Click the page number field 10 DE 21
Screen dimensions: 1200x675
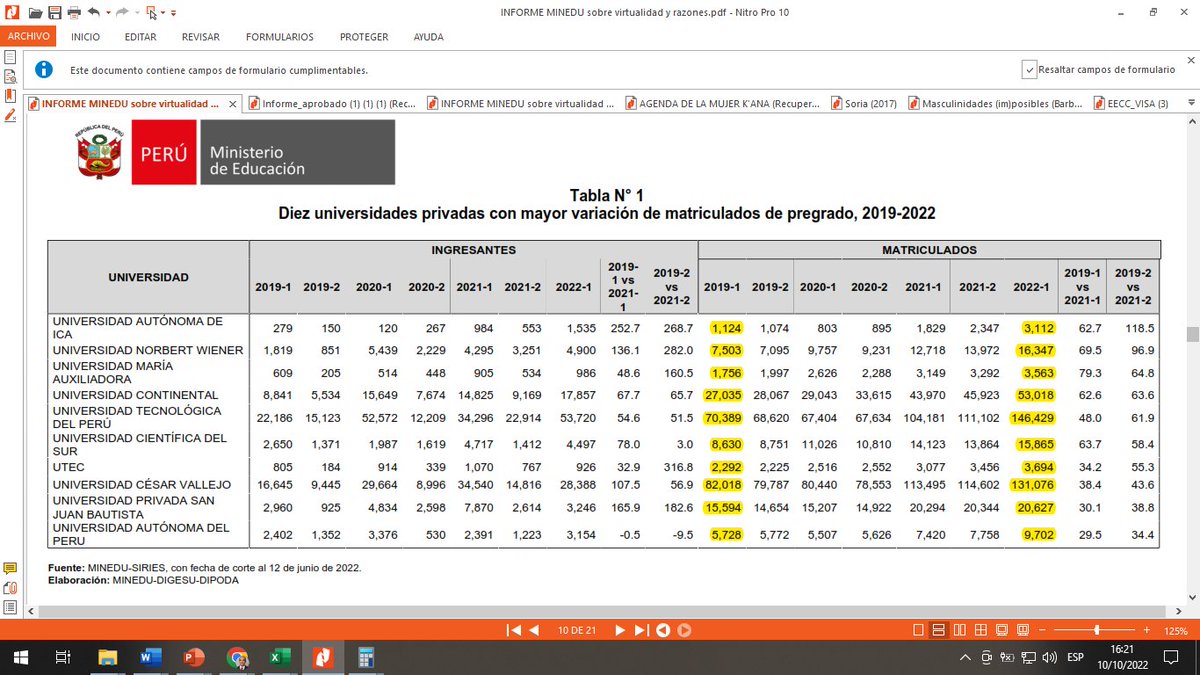point(577,631)
